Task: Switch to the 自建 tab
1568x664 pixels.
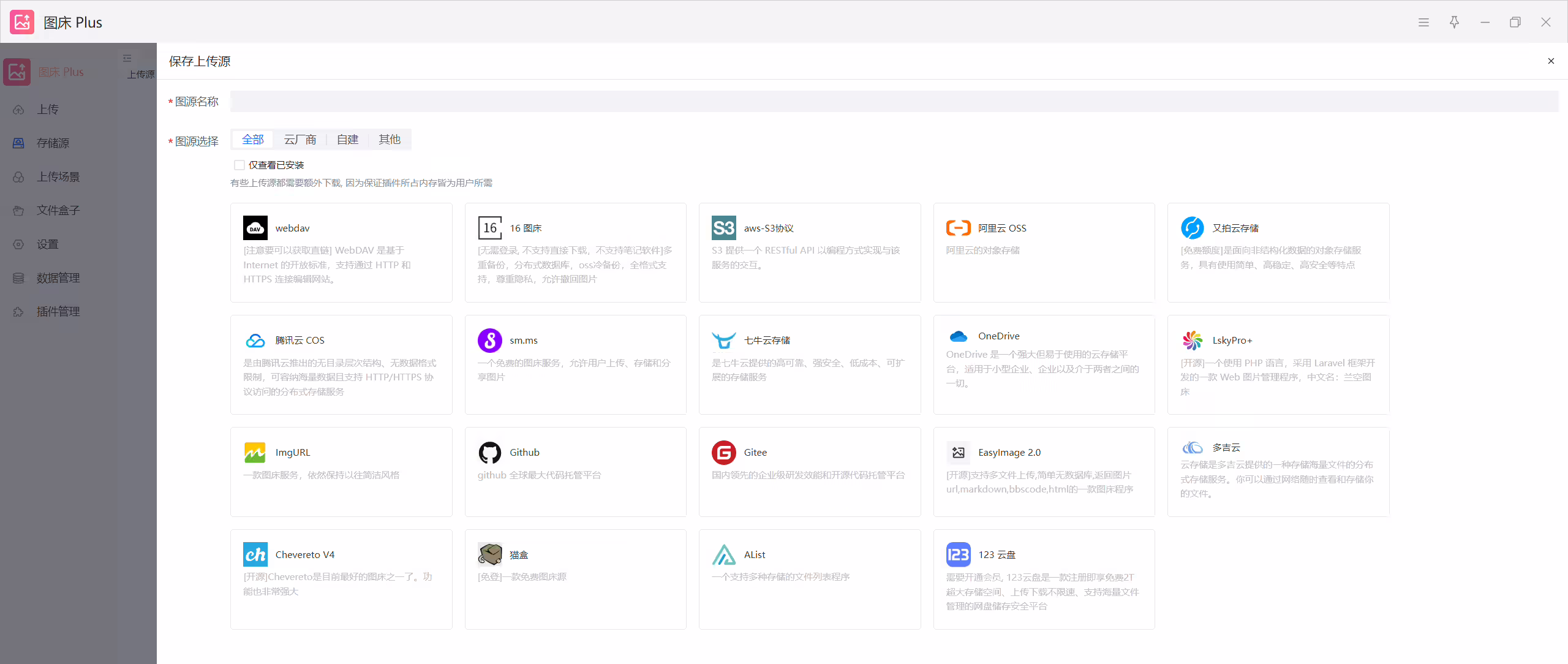Action: 347,140
